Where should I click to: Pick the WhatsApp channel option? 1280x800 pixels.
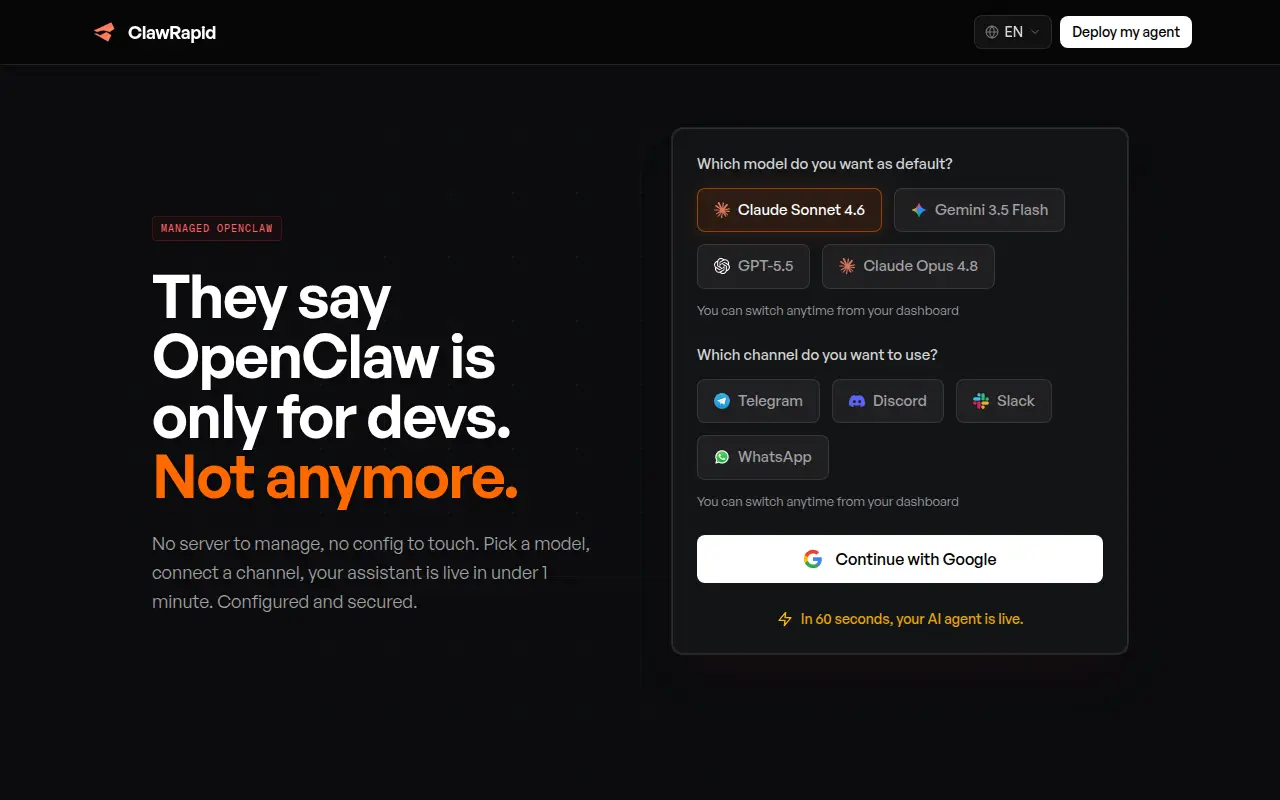763,457
